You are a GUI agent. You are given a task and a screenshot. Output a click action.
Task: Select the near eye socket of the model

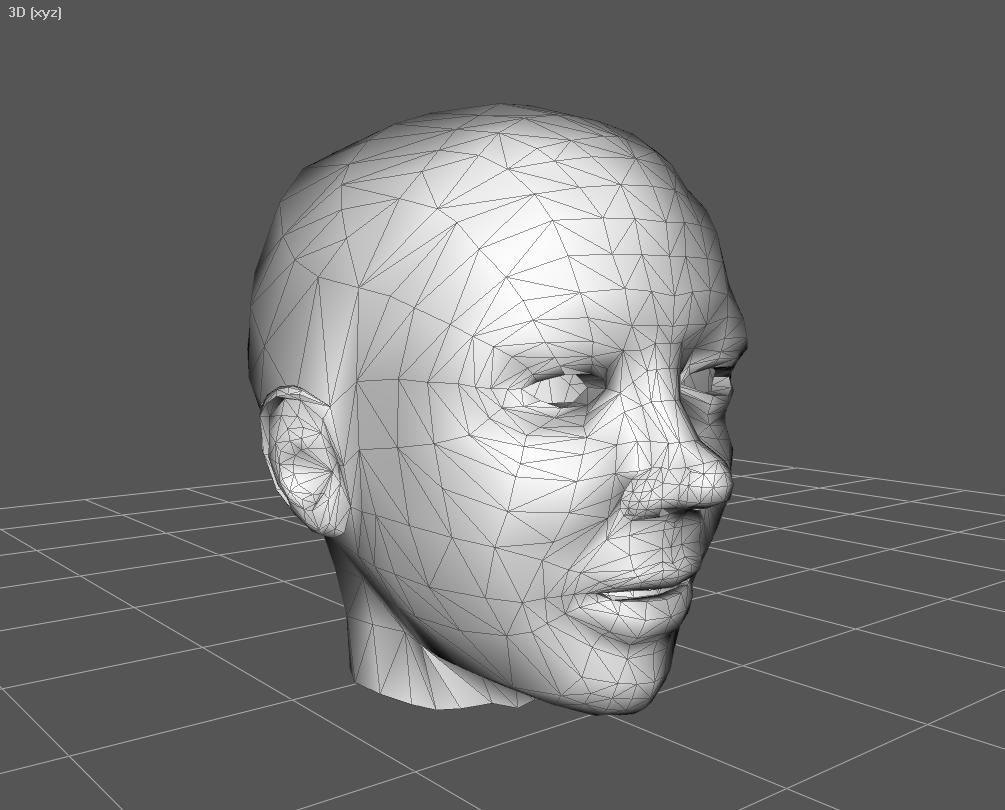tap(562, 389)
